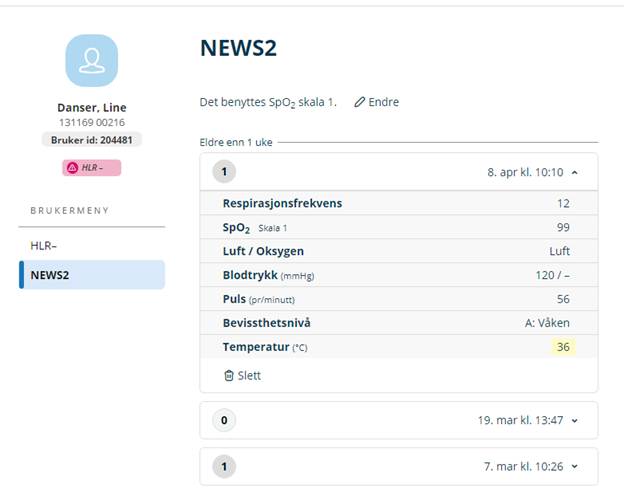Click the Bevissthetsnivå row
The image size is (624, 492).
[x=397, y=323]
